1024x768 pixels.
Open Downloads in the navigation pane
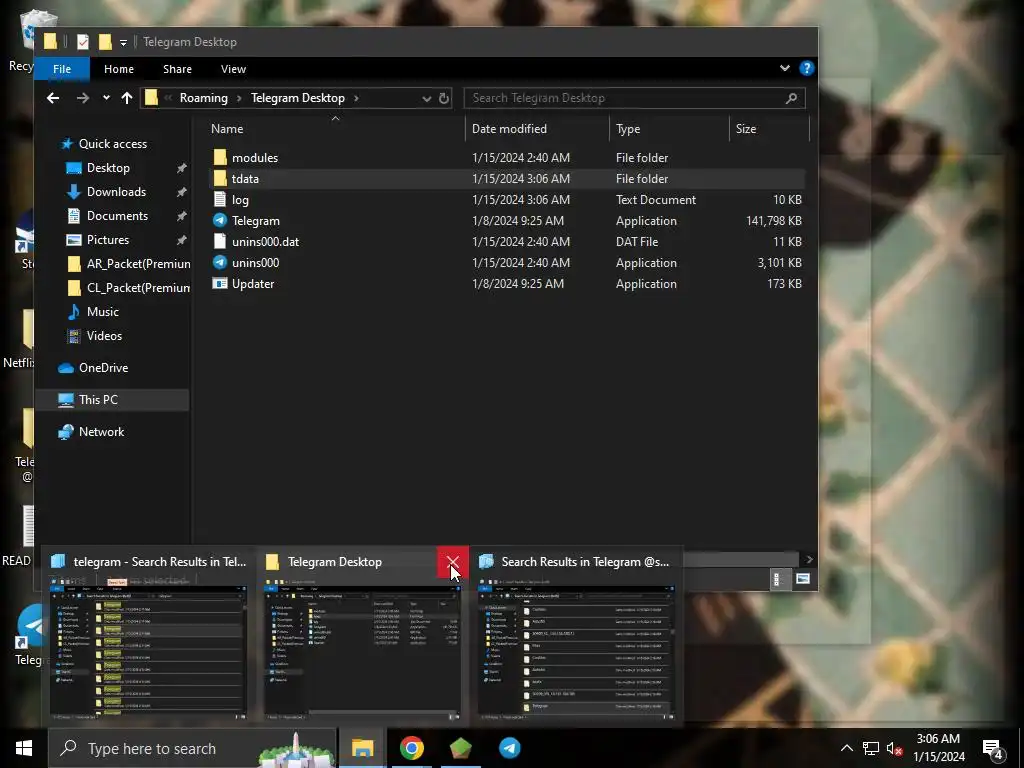116,191
